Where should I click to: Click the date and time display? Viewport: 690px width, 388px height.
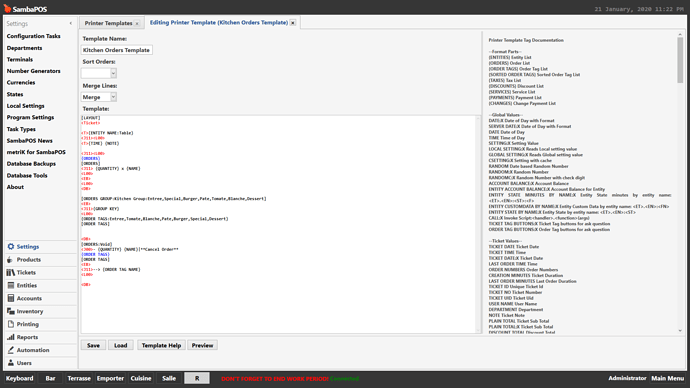pyautogui.click(x=639, y=9)
